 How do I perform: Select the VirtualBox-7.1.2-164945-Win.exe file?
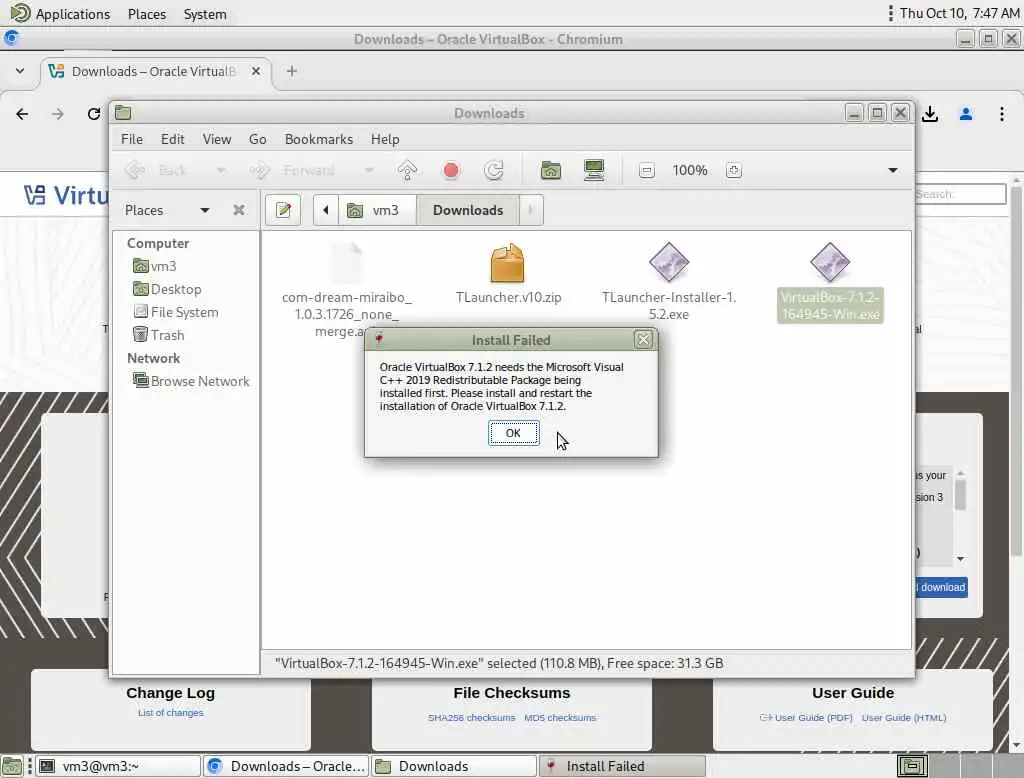(x=830, y=281)
